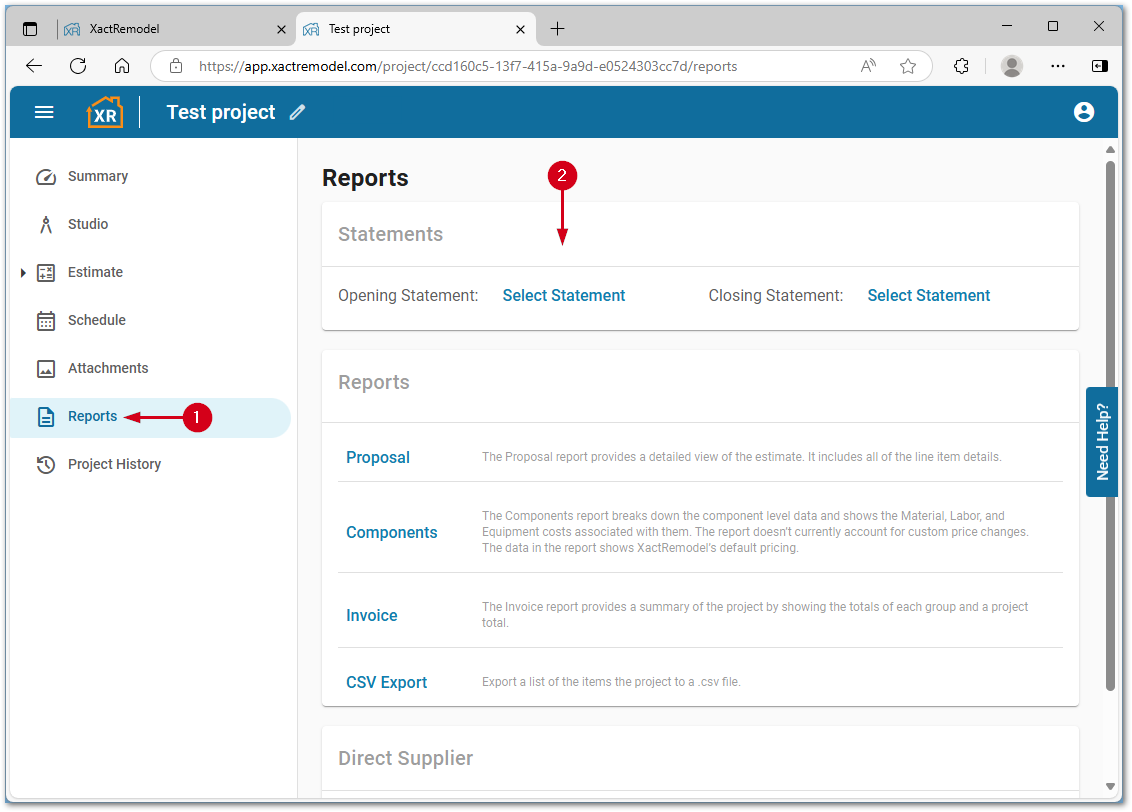The height and width of the screenshot is (812, 1132).
Task: Click the Attachments image icon
Action: 45,369
